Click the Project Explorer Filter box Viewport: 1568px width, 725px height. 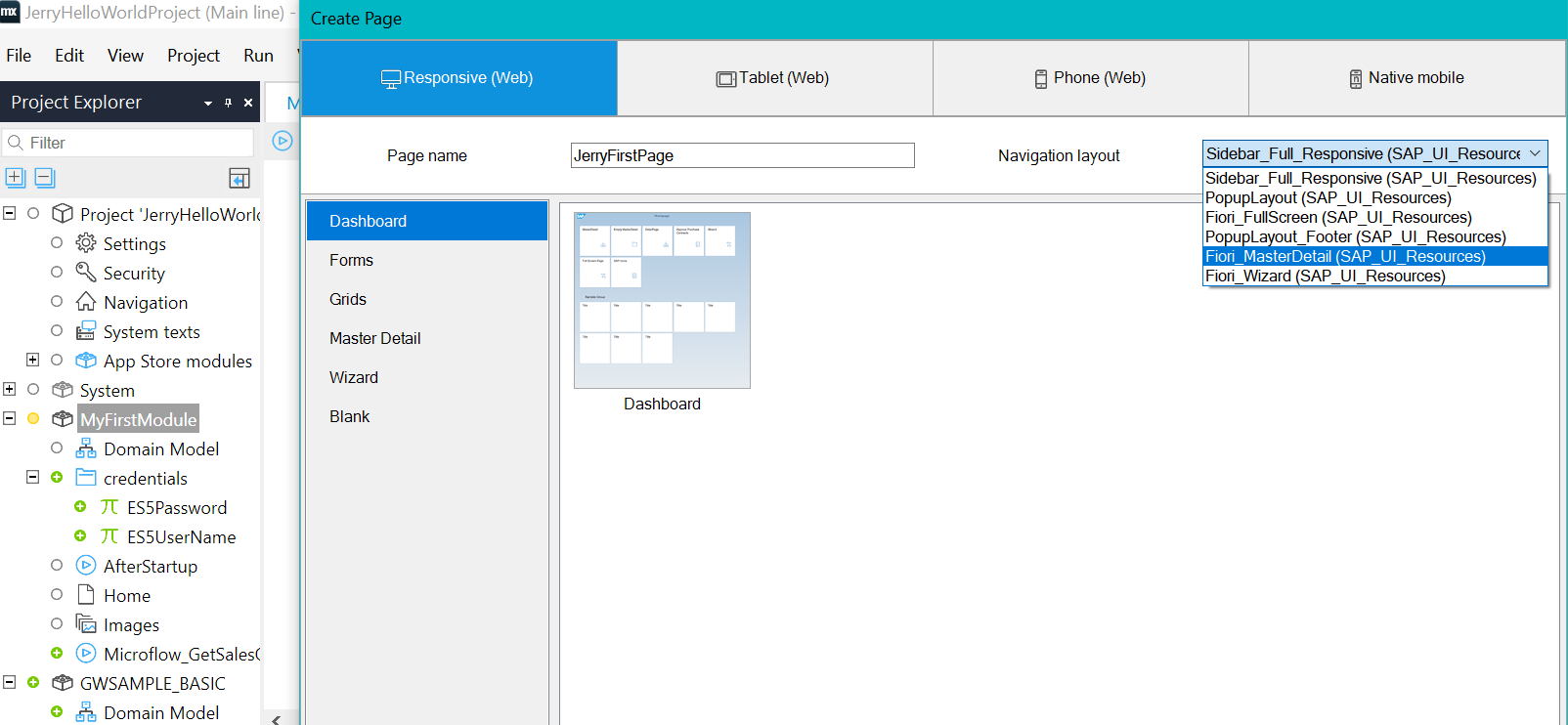pos(128,143)
